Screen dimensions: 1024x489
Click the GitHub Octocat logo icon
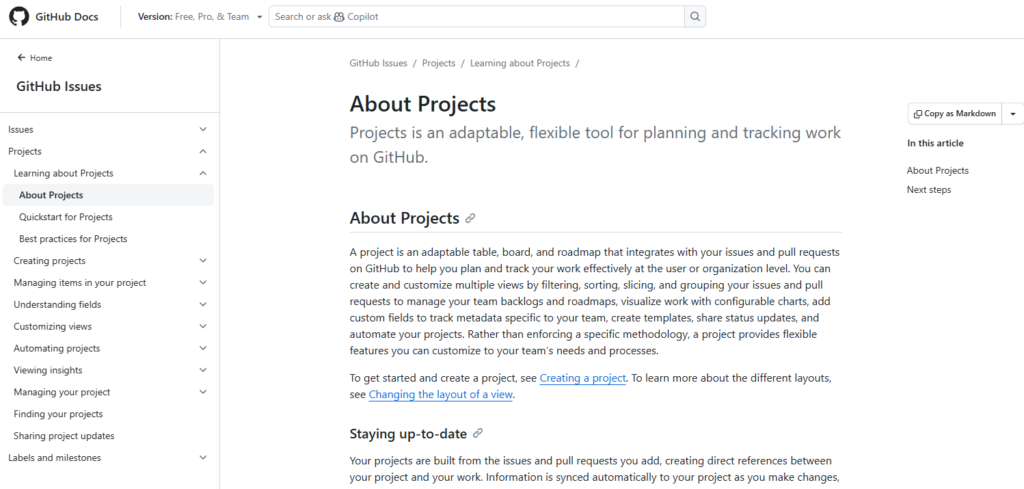(19, 16)
